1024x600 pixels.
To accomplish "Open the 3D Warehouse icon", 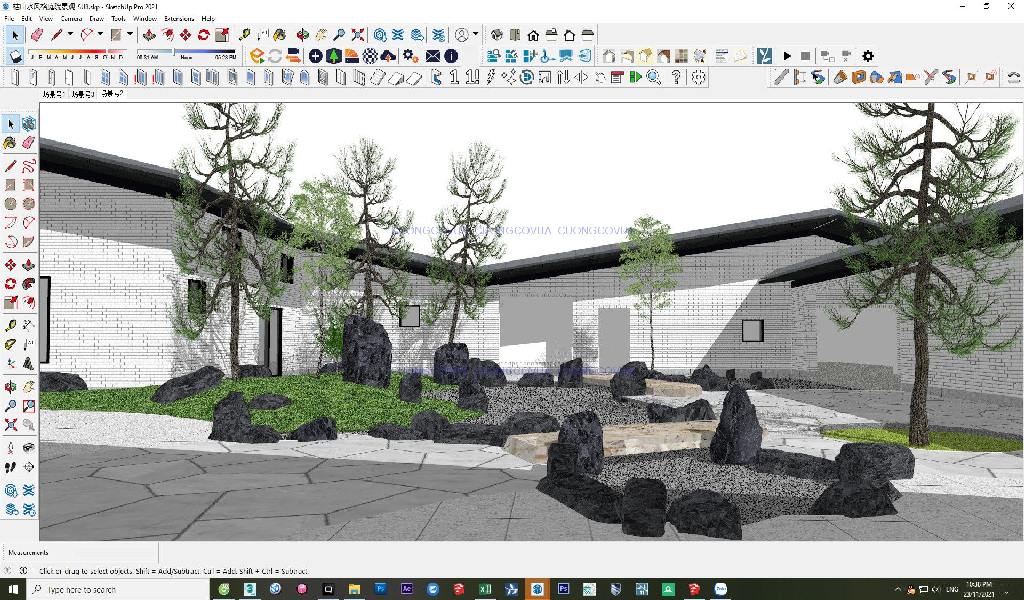I will pyautogui.click(x=381, y=34).
